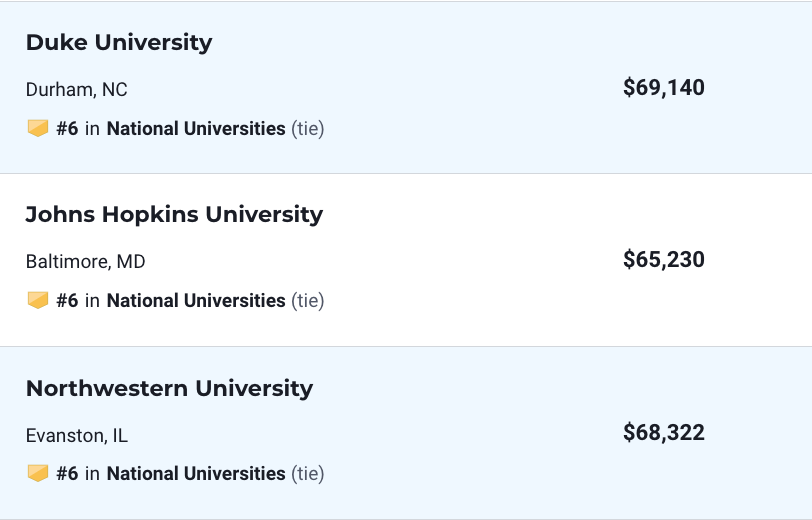Click the #6 rank number for Johns Hopkins
Image resolution: width=812 pixels, height=520 pixels.
tap(67, 300)
